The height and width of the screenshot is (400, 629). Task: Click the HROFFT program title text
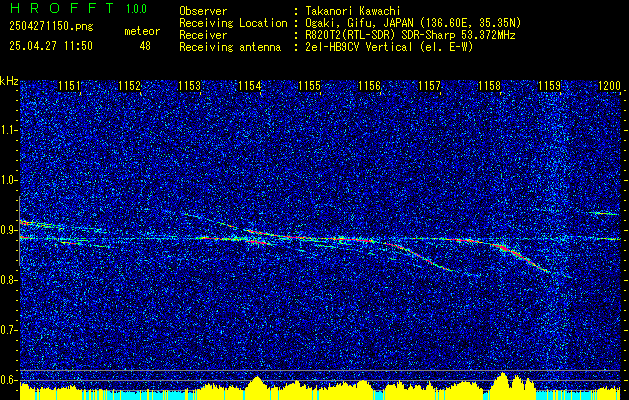click(62, 8)
